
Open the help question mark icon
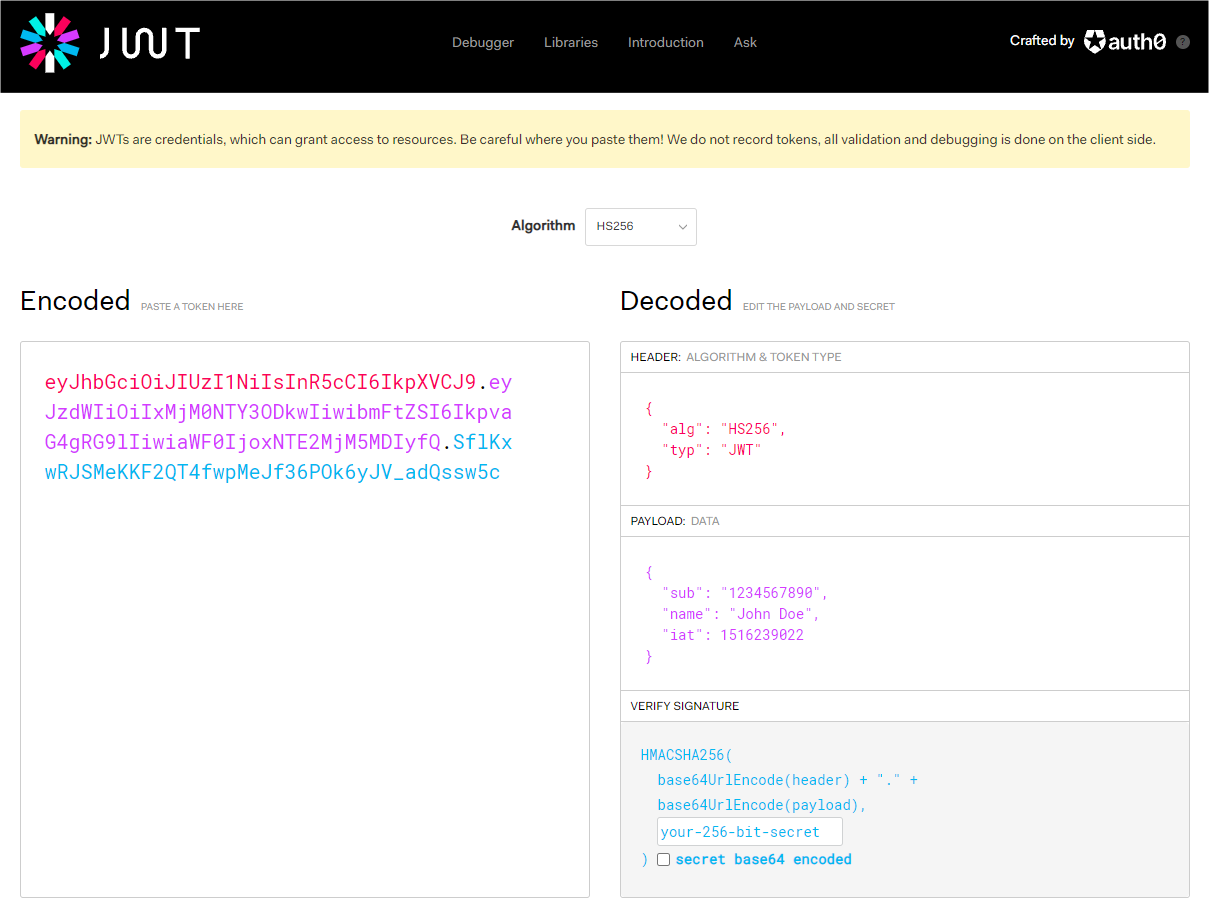(x=1183, y=41)
